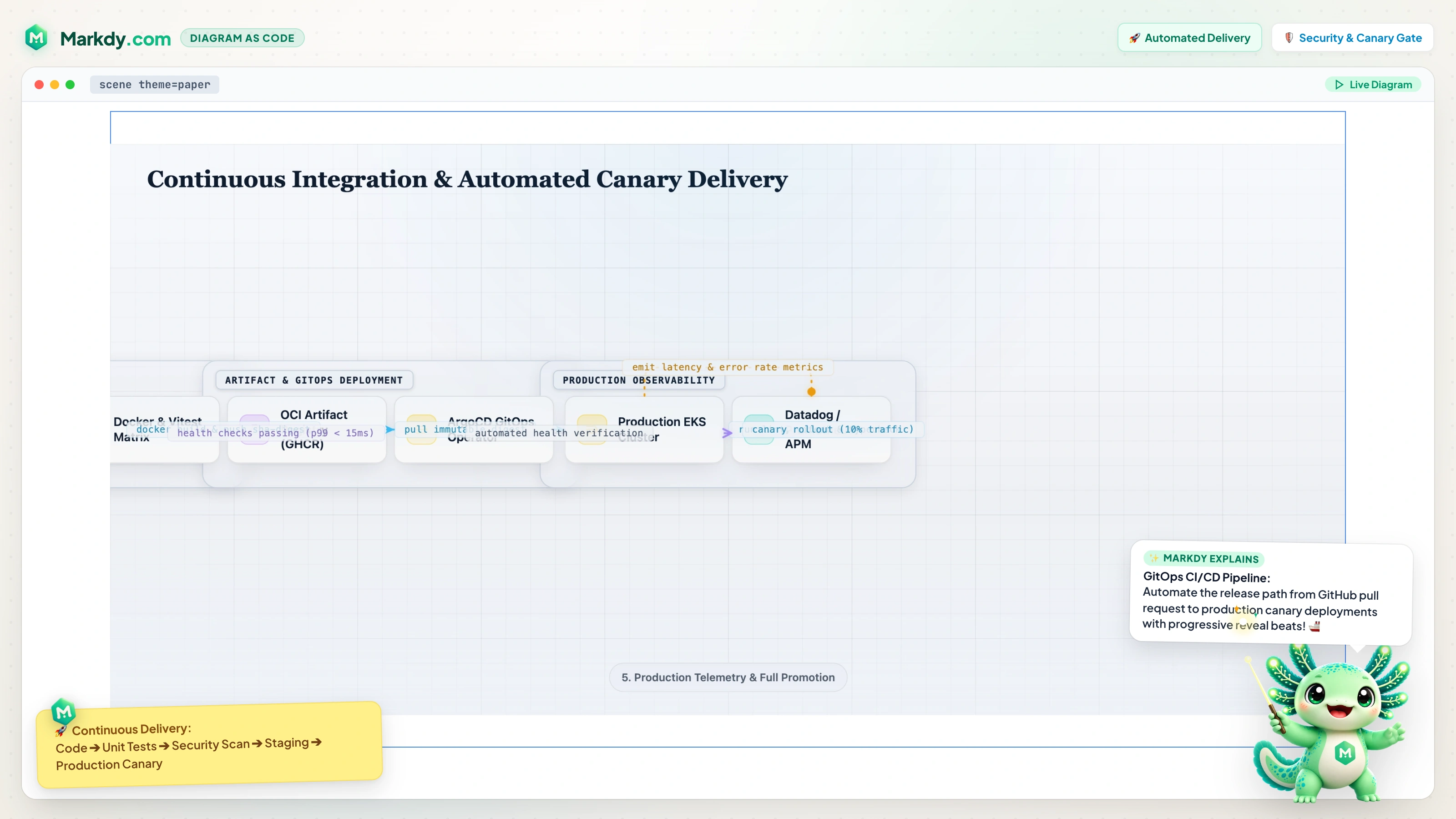
Task: Select the OCI Artifact (GHCR) node
Action: (307, 429)
